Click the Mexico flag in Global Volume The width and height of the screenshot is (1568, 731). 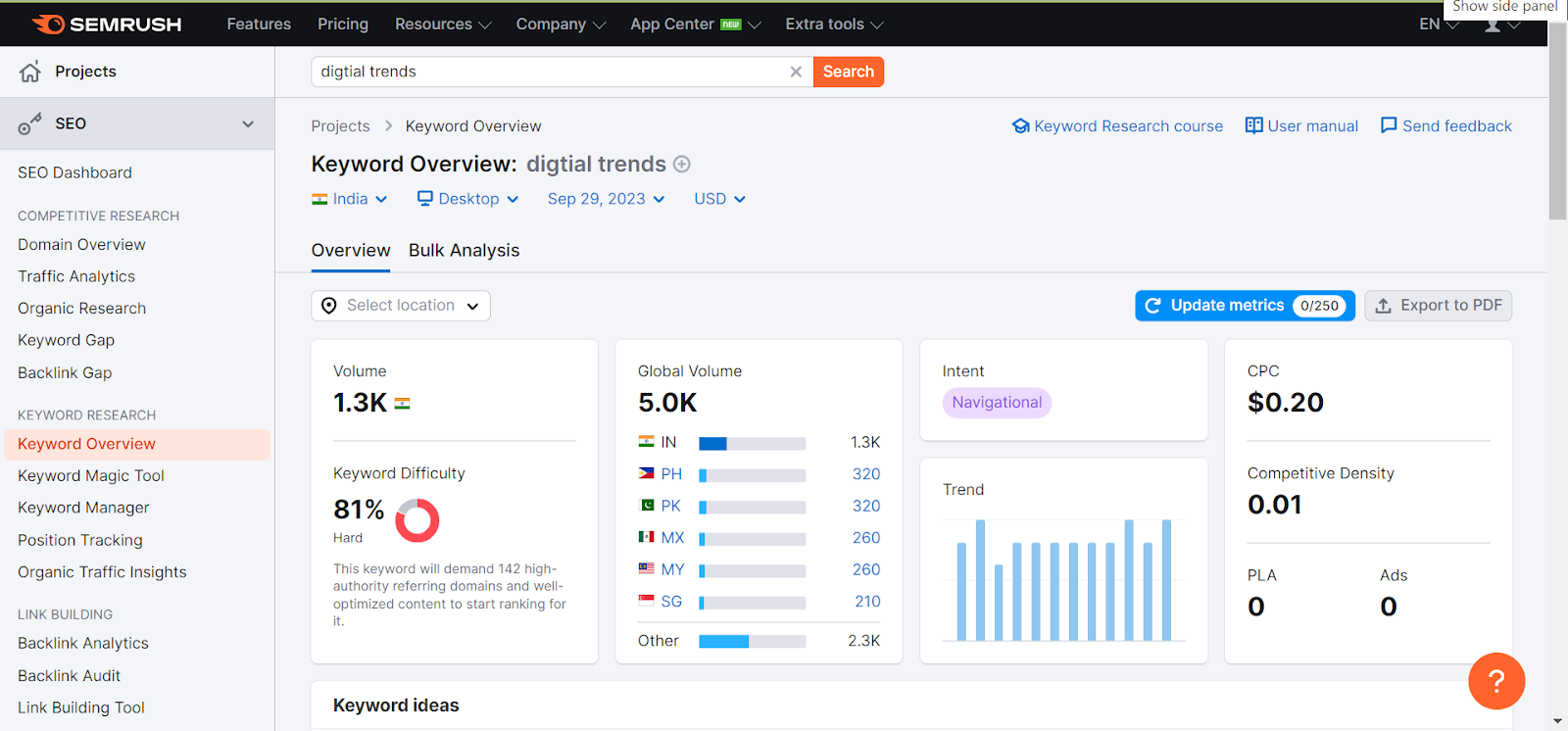tap(646, 537)
